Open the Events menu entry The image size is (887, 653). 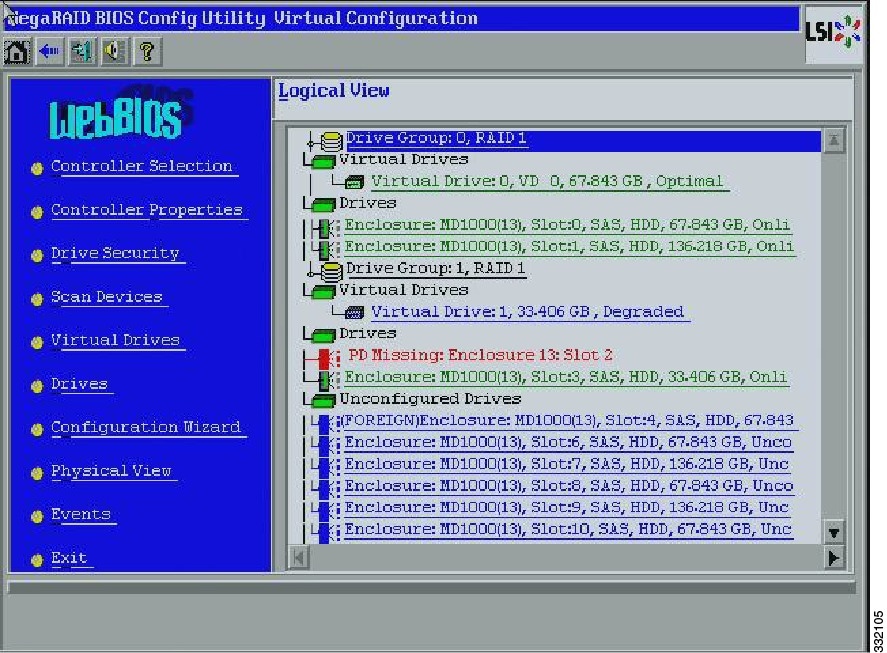(81, 514)
